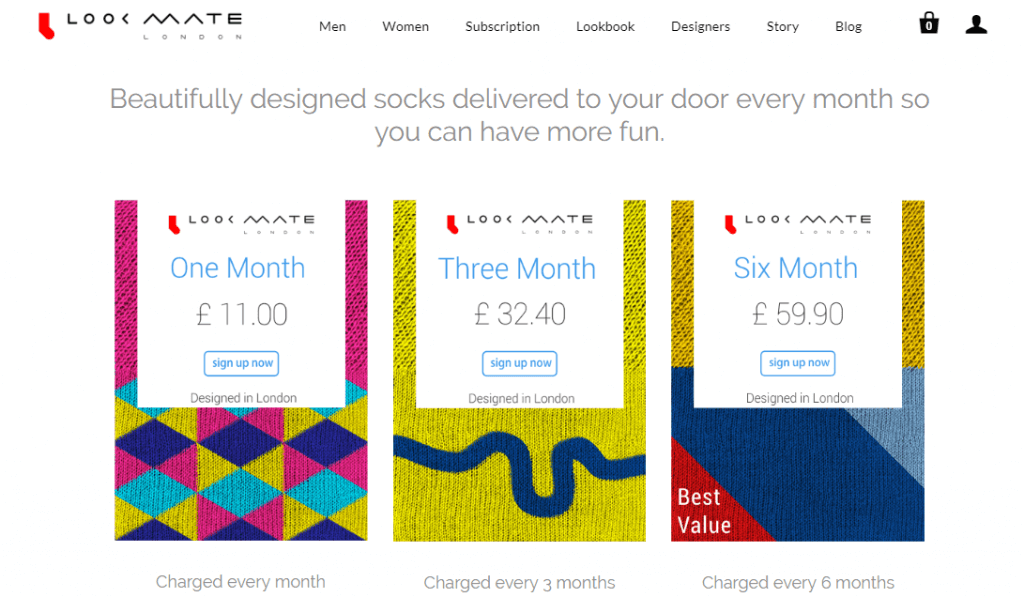Screen dimensions: 1024x597
Task: Open the Story menu item
Action: 782,27
